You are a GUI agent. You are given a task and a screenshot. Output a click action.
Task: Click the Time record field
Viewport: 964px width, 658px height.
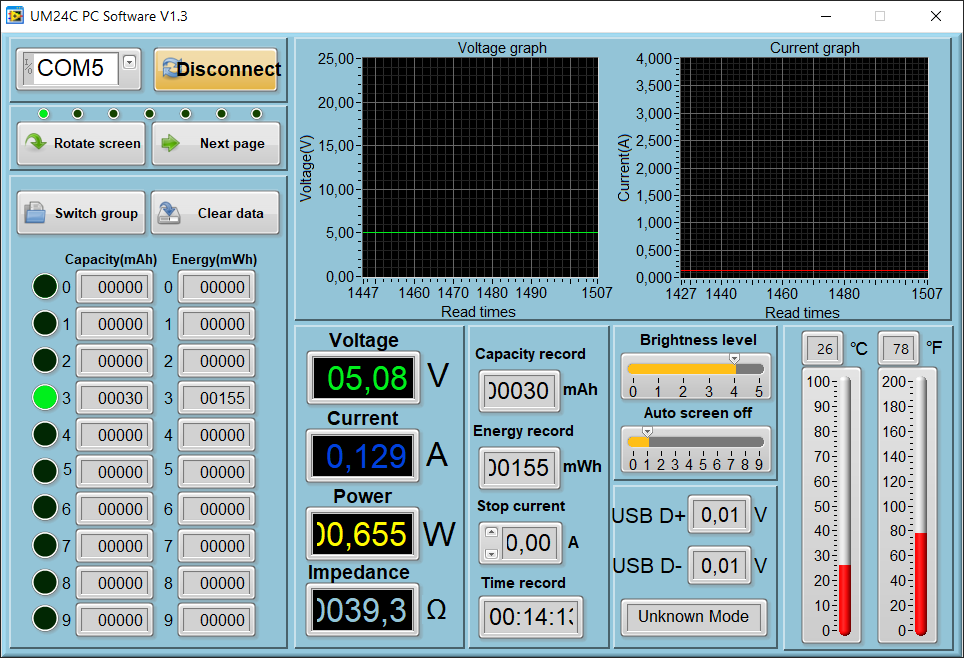tap(530, 617)
